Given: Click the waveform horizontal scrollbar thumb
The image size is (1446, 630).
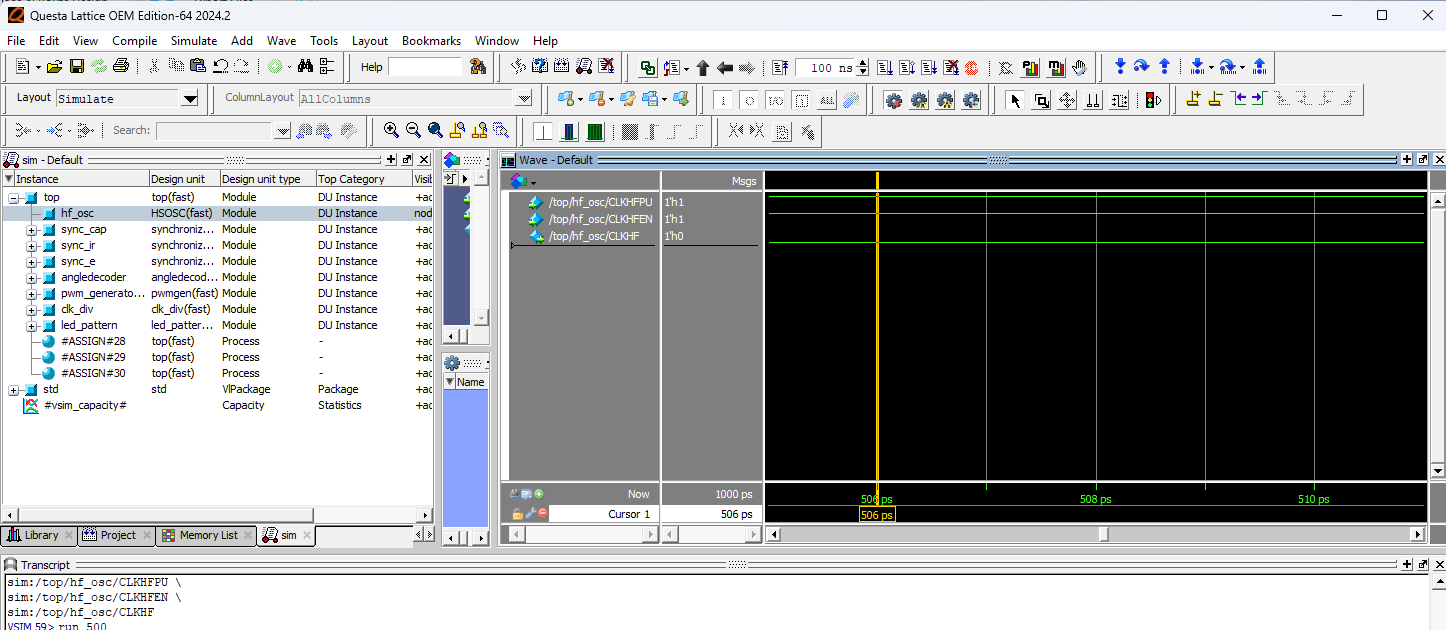Looking at the screenshot, I should pos(1103,535).
